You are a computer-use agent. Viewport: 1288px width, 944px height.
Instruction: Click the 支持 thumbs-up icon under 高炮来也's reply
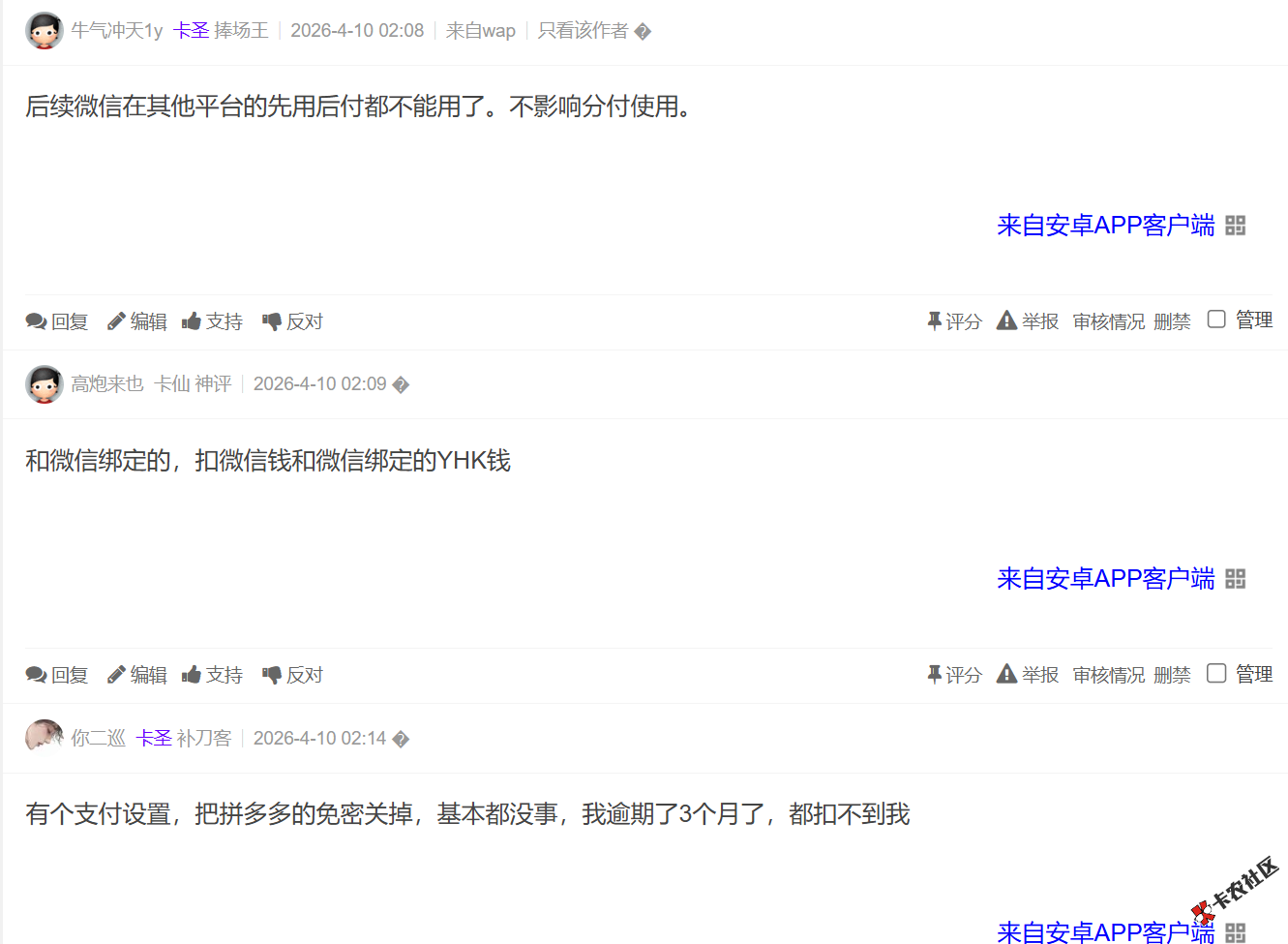pyautogui.click(x=191, y=674)
